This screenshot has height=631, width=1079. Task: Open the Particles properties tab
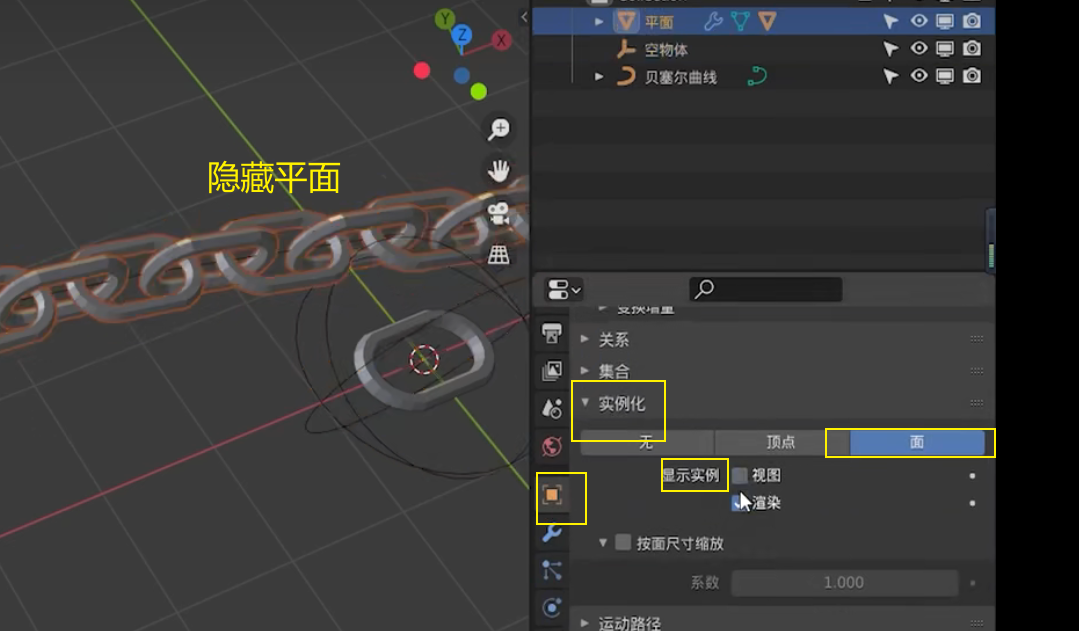552,570
